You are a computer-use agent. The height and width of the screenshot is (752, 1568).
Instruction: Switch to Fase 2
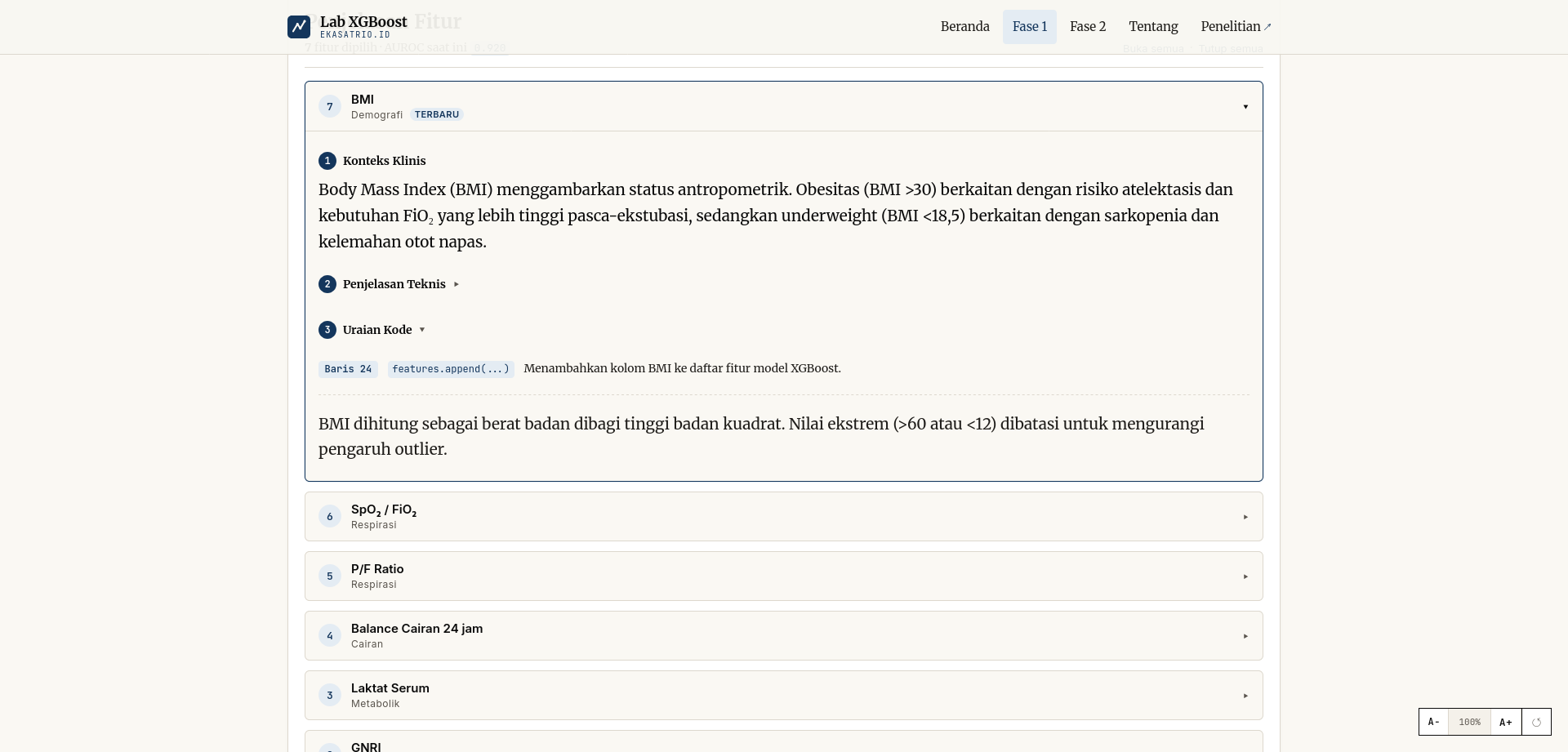pos(1088,27)
